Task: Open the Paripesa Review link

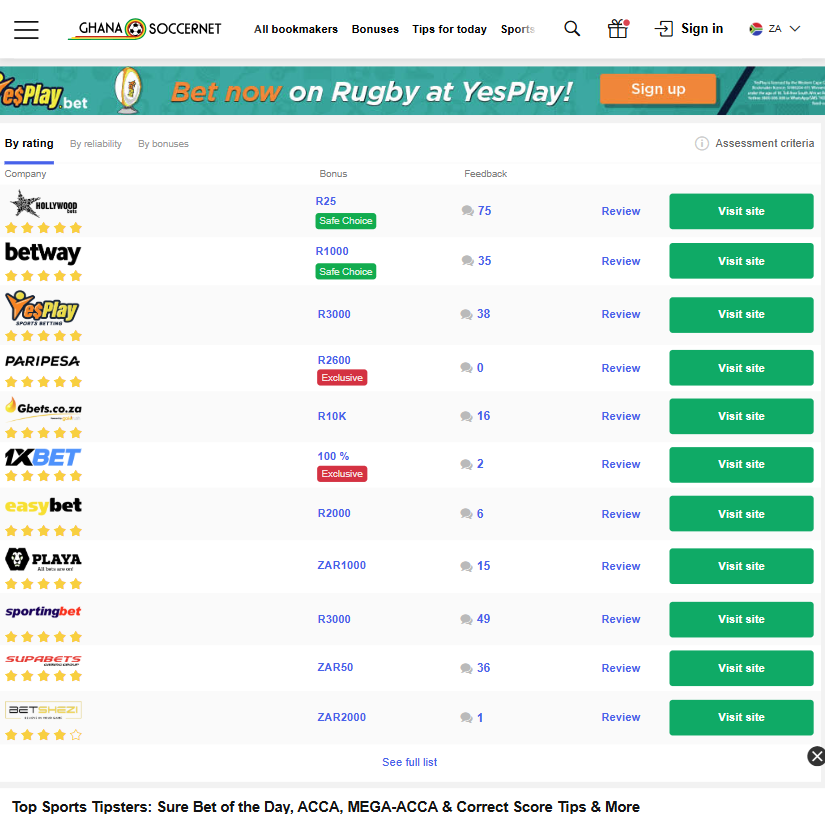Action: (621, 368)
